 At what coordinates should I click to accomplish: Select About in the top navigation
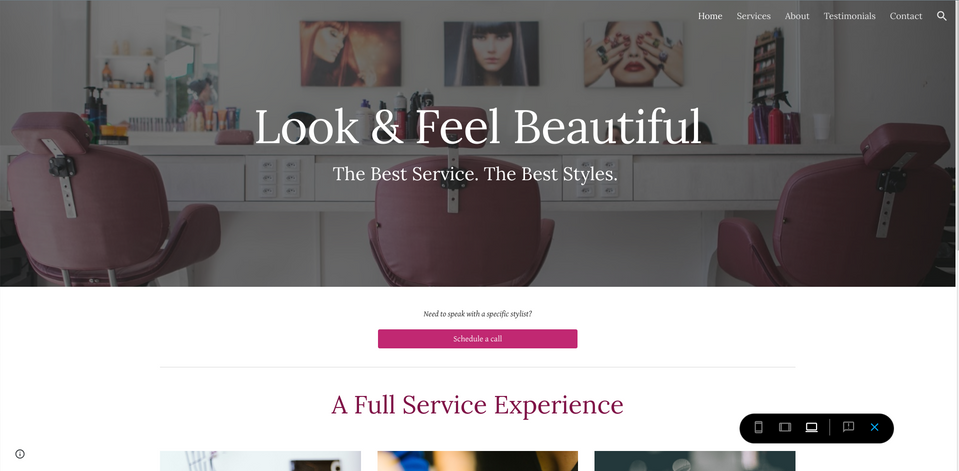click(x=797, y=16)
